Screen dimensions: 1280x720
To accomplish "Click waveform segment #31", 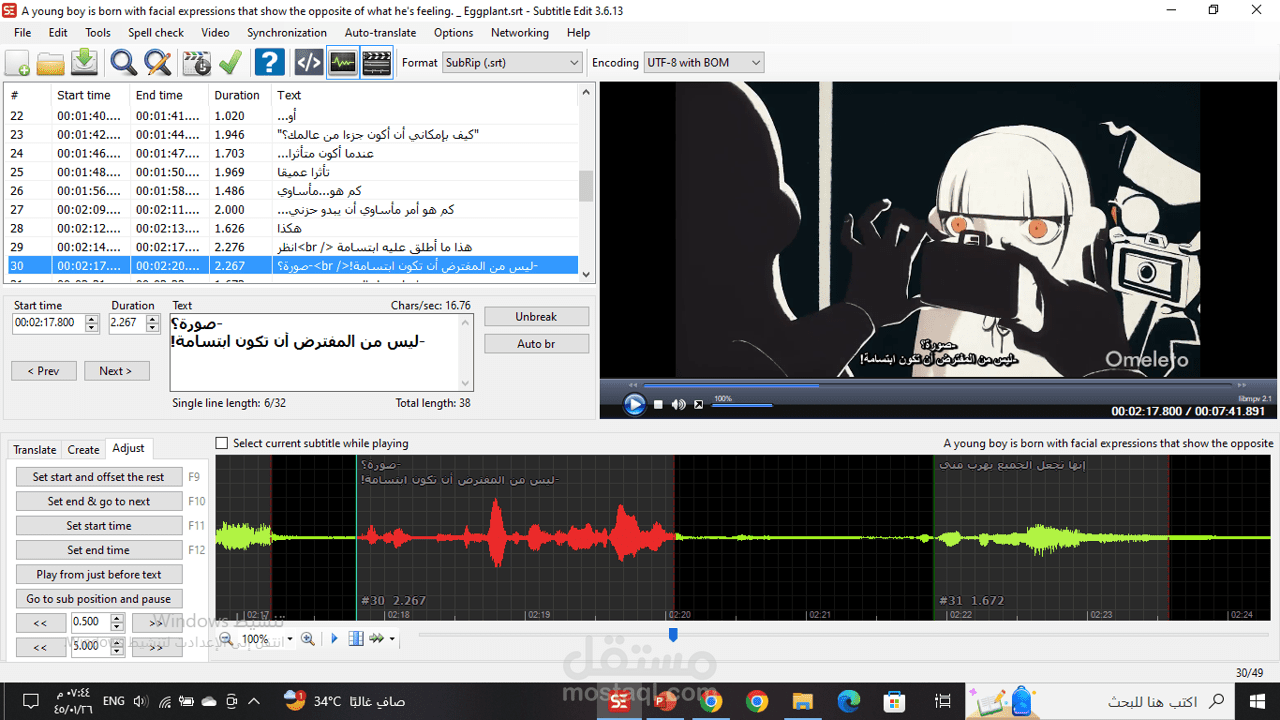I will click(x=1051, y=538).
